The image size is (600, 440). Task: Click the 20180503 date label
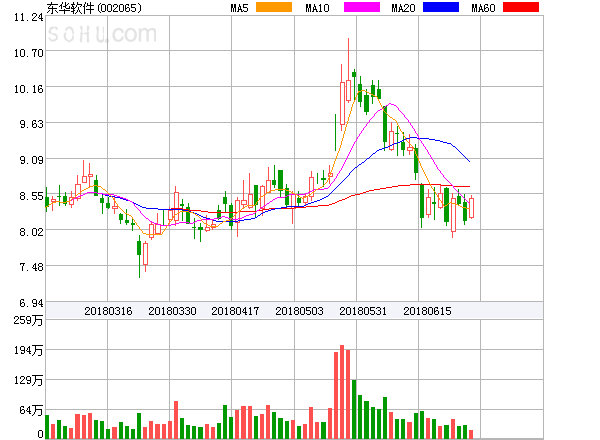click(299, 311)
